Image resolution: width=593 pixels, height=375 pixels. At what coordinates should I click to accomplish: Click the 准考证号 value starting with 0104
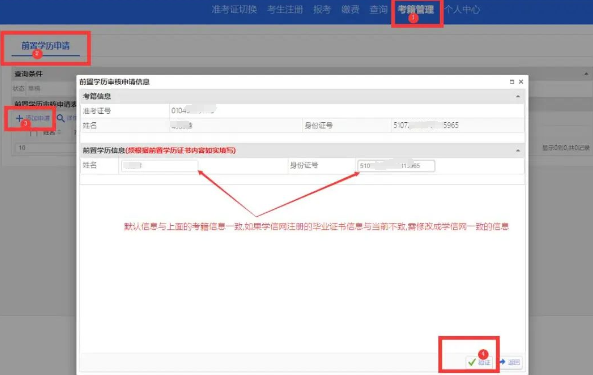(x=193, y=111)
